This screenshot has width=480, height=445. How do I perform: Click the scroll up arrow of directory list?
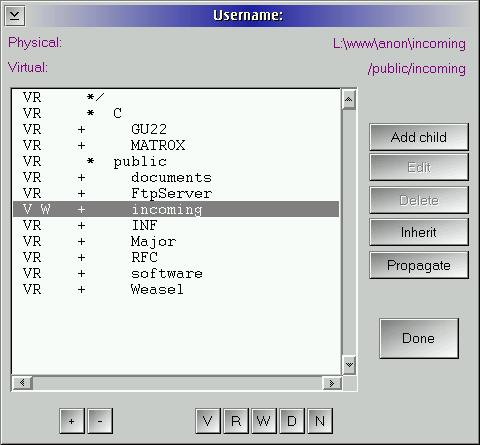349,99
